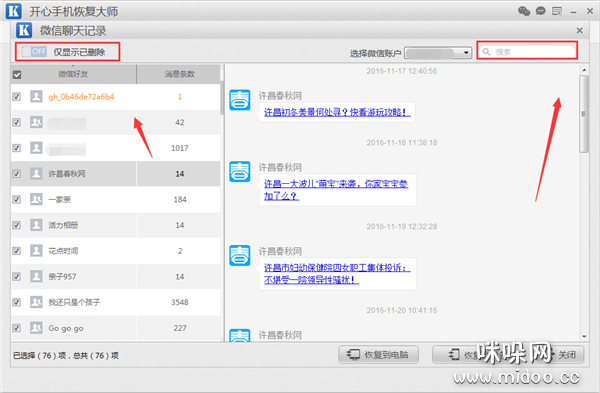Click the 恢复到电脑 button
The height and width of the screenshot is (393, 600).
click(378, 355)
